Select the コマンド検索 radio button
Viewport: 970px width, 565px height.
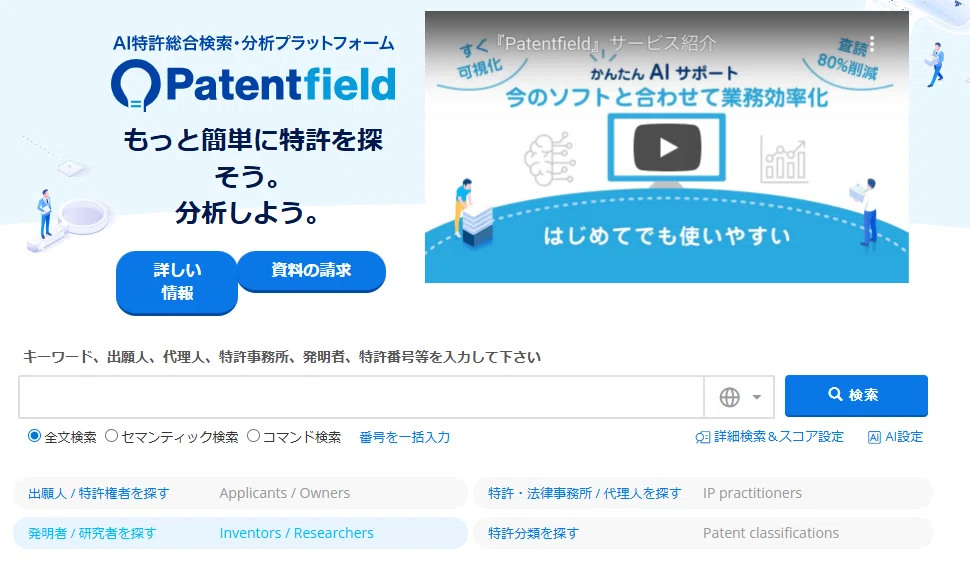[x=254, y=436]
